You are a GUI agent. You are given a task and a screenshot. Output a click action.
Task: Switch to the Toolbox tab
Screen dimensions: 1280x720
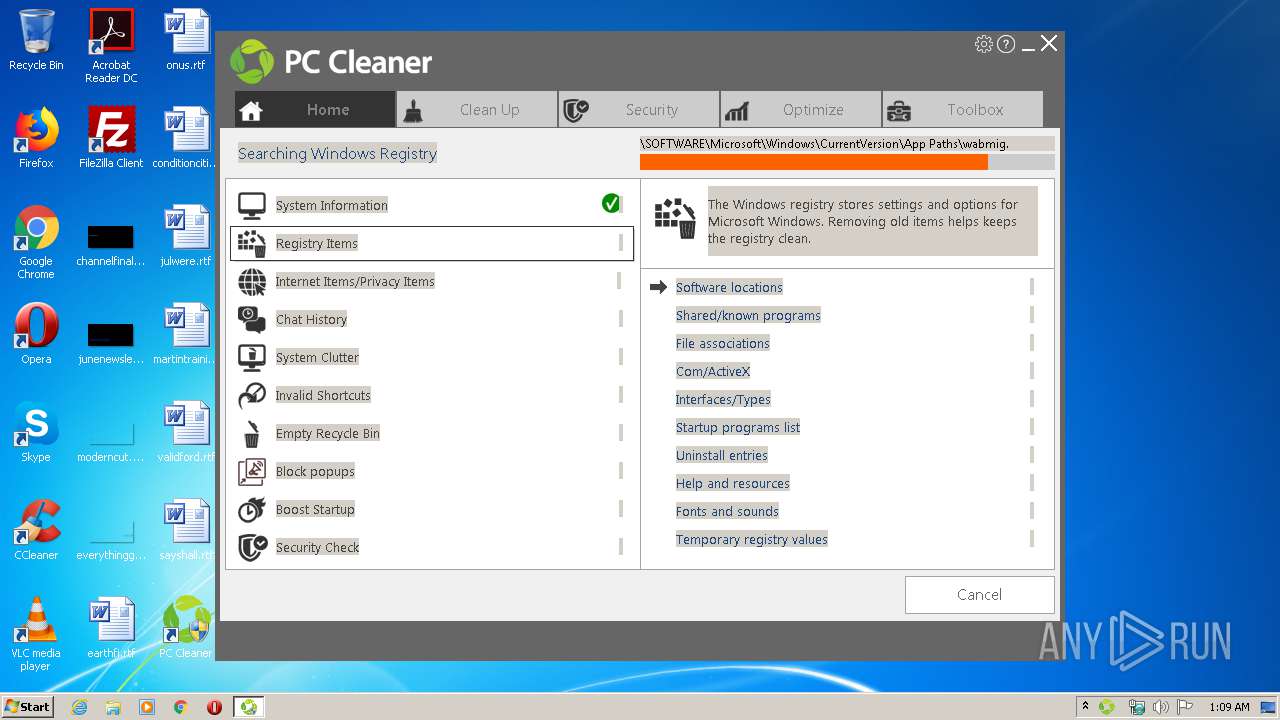963,110
